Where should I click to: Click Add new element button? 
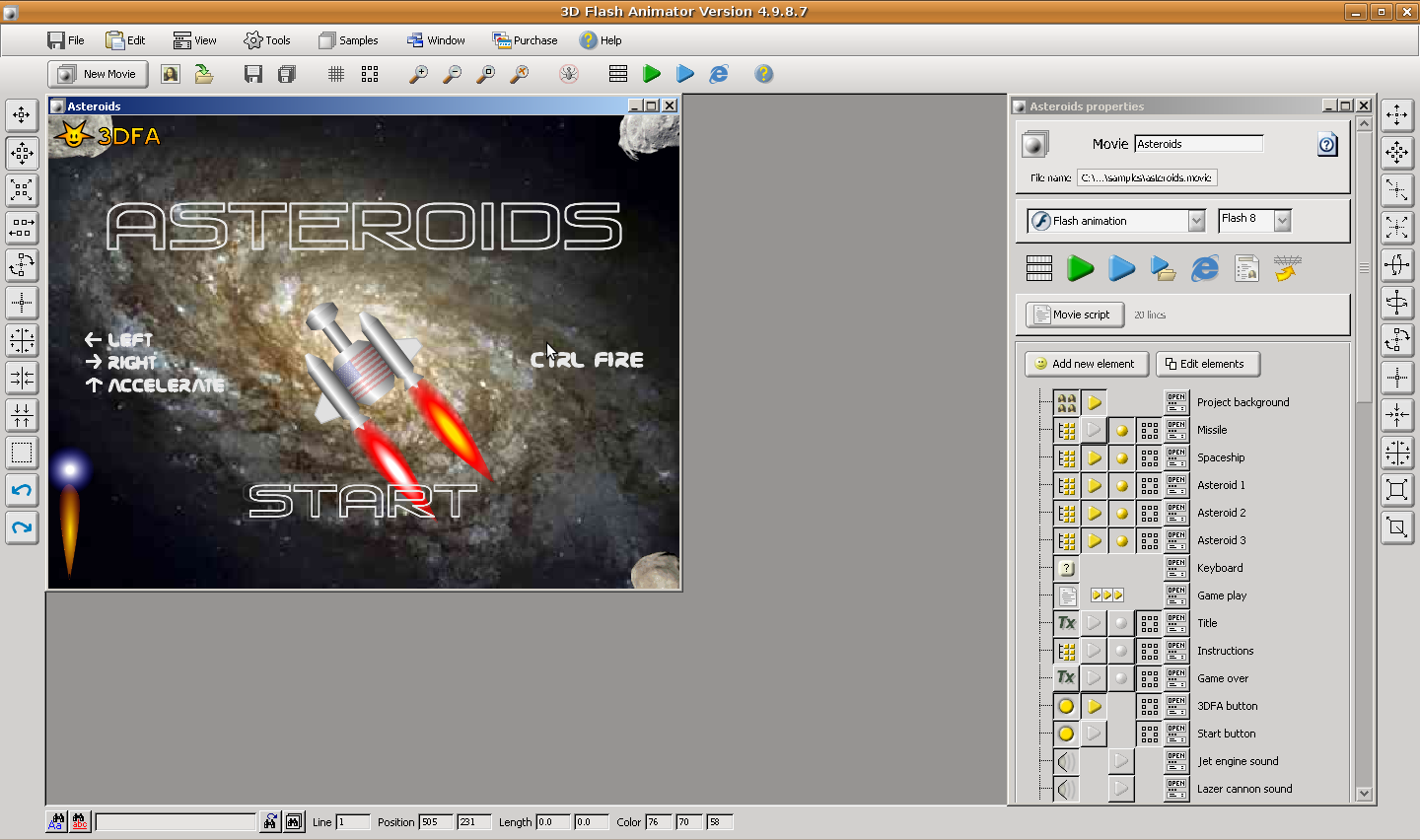(1087, 364)
